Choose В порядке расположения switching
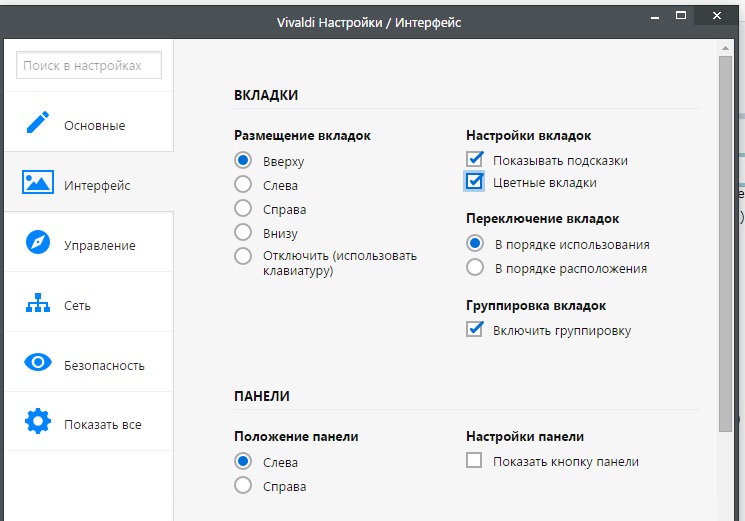This screenshot has height=521, width=745. coord(475,267)
